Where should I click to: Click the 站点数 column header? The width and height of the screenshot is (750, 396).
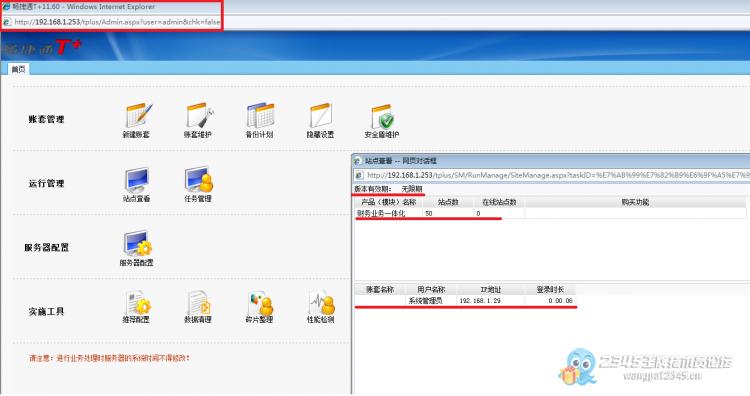point(448,202)
